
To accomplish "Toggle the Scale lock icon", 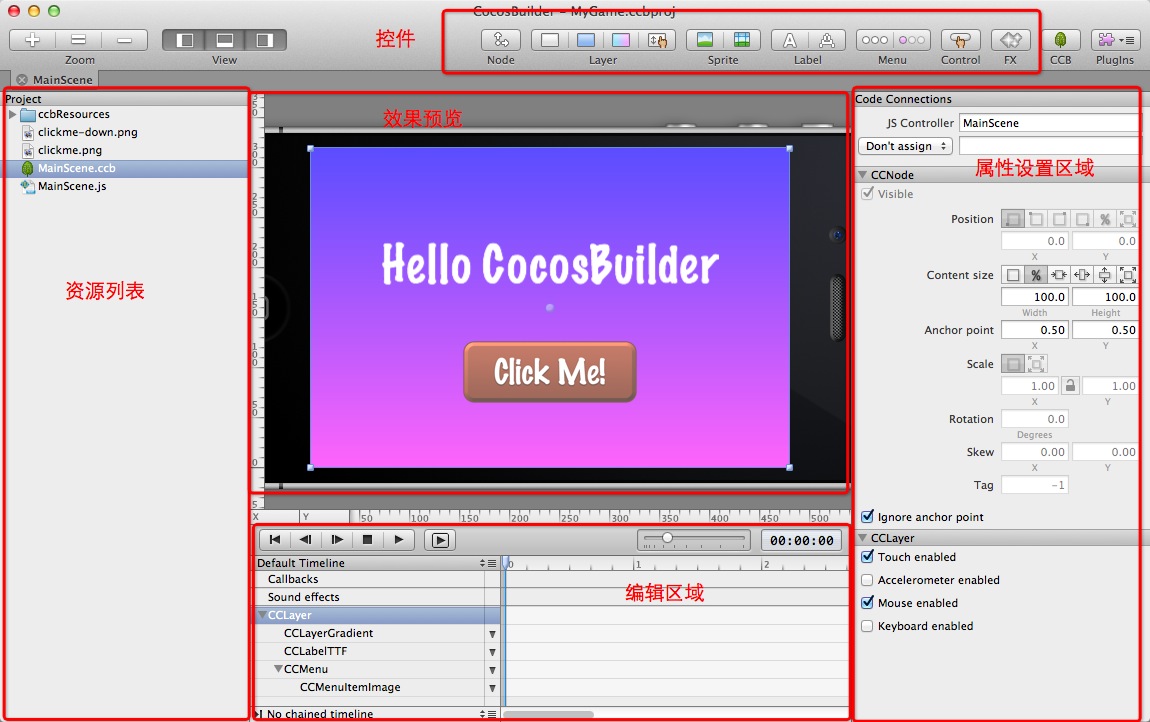I will click(x=1070, y=385).
